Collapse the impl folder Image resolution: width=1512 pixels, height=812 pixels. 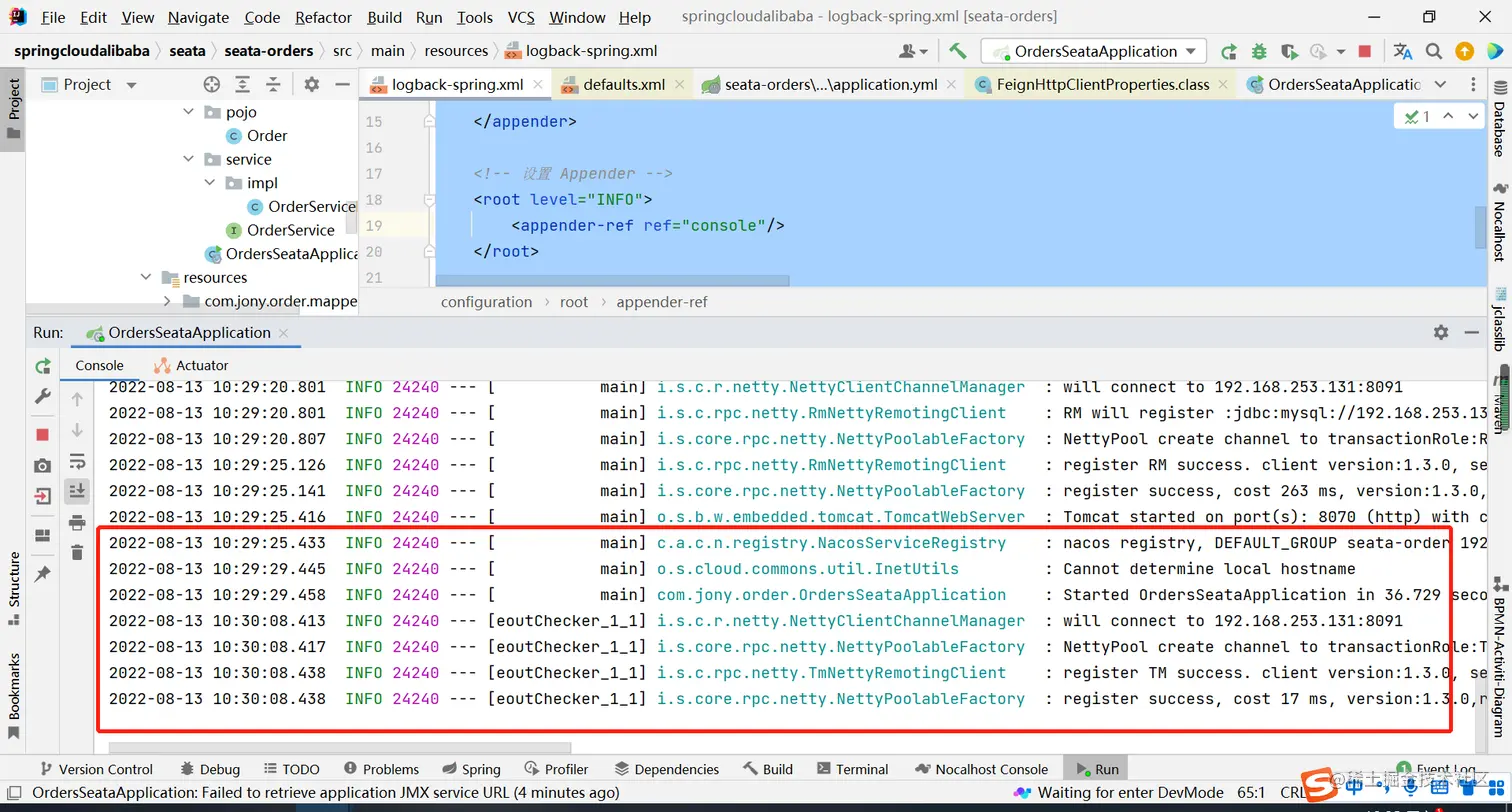[x=209, y=183]
